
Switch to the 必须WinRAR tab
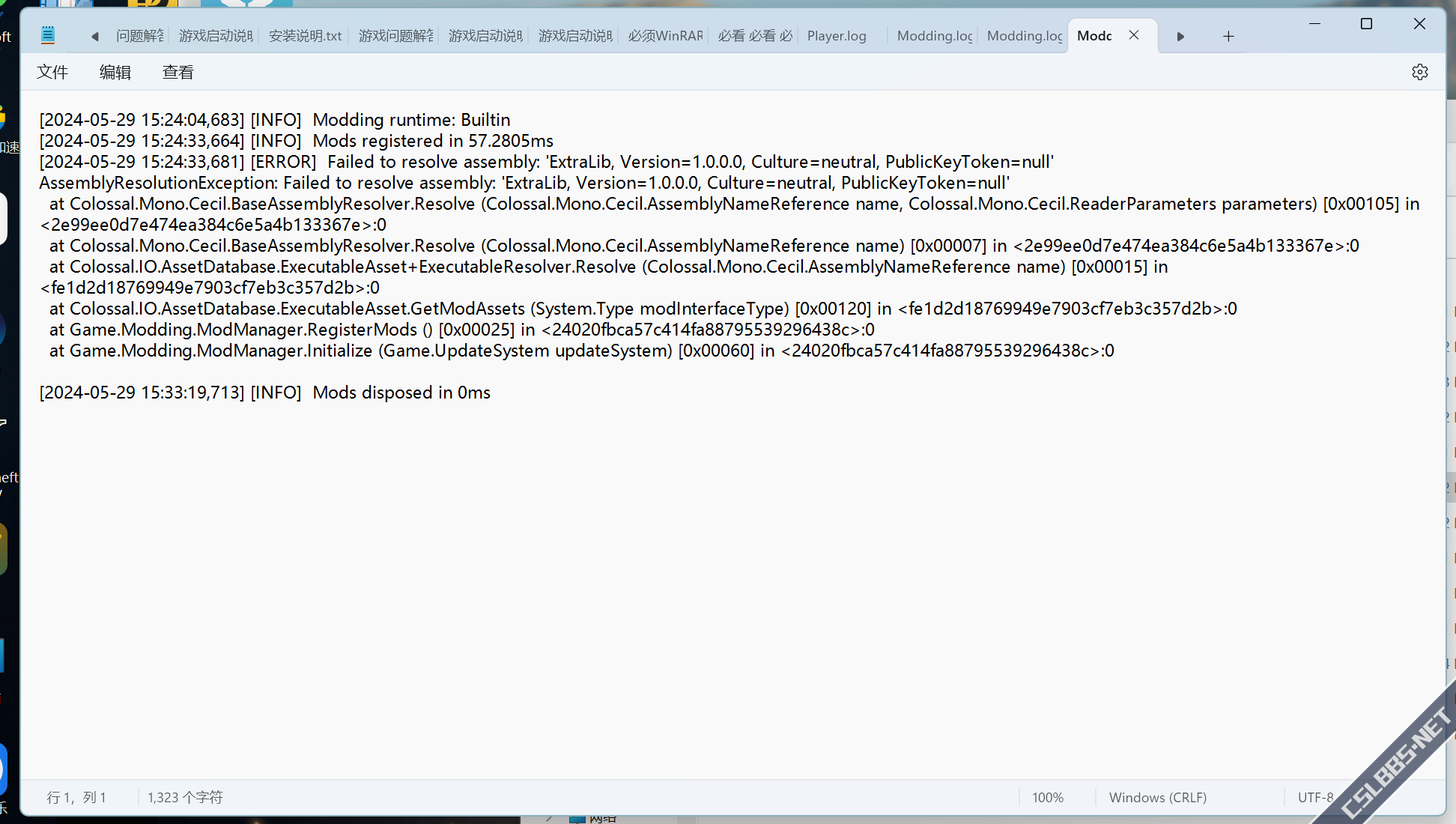click(x=665, y=36)
